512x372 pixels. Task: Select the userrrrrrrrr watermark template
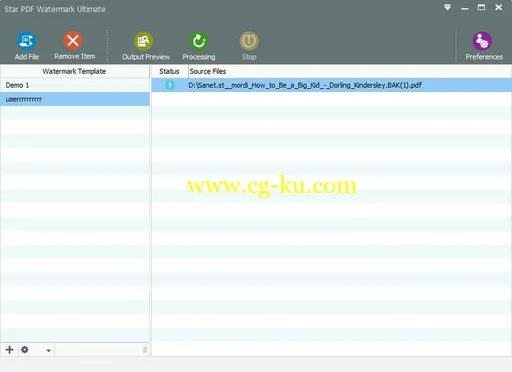click(75, 99)
